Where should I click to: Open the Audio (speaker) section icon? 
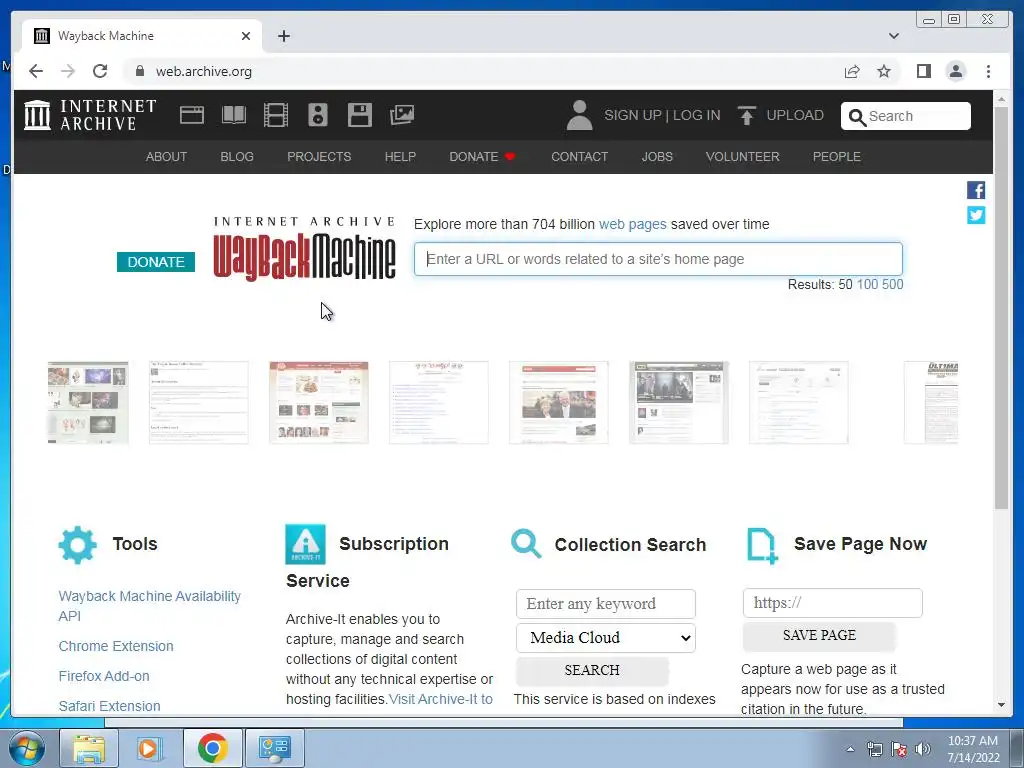coord(318,115)
